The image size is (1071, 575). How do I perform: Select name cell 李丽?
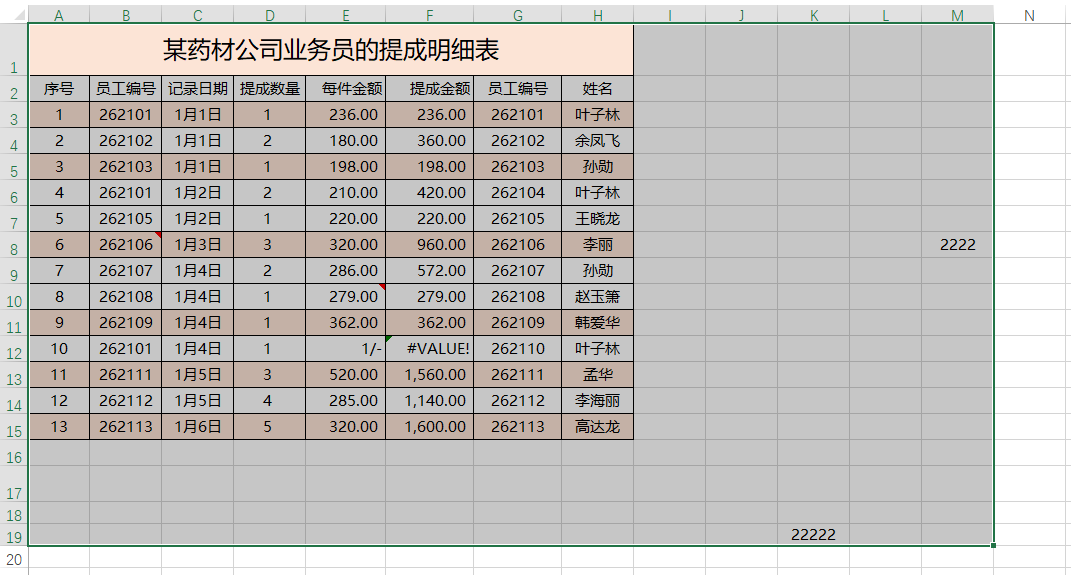[598, 245]
